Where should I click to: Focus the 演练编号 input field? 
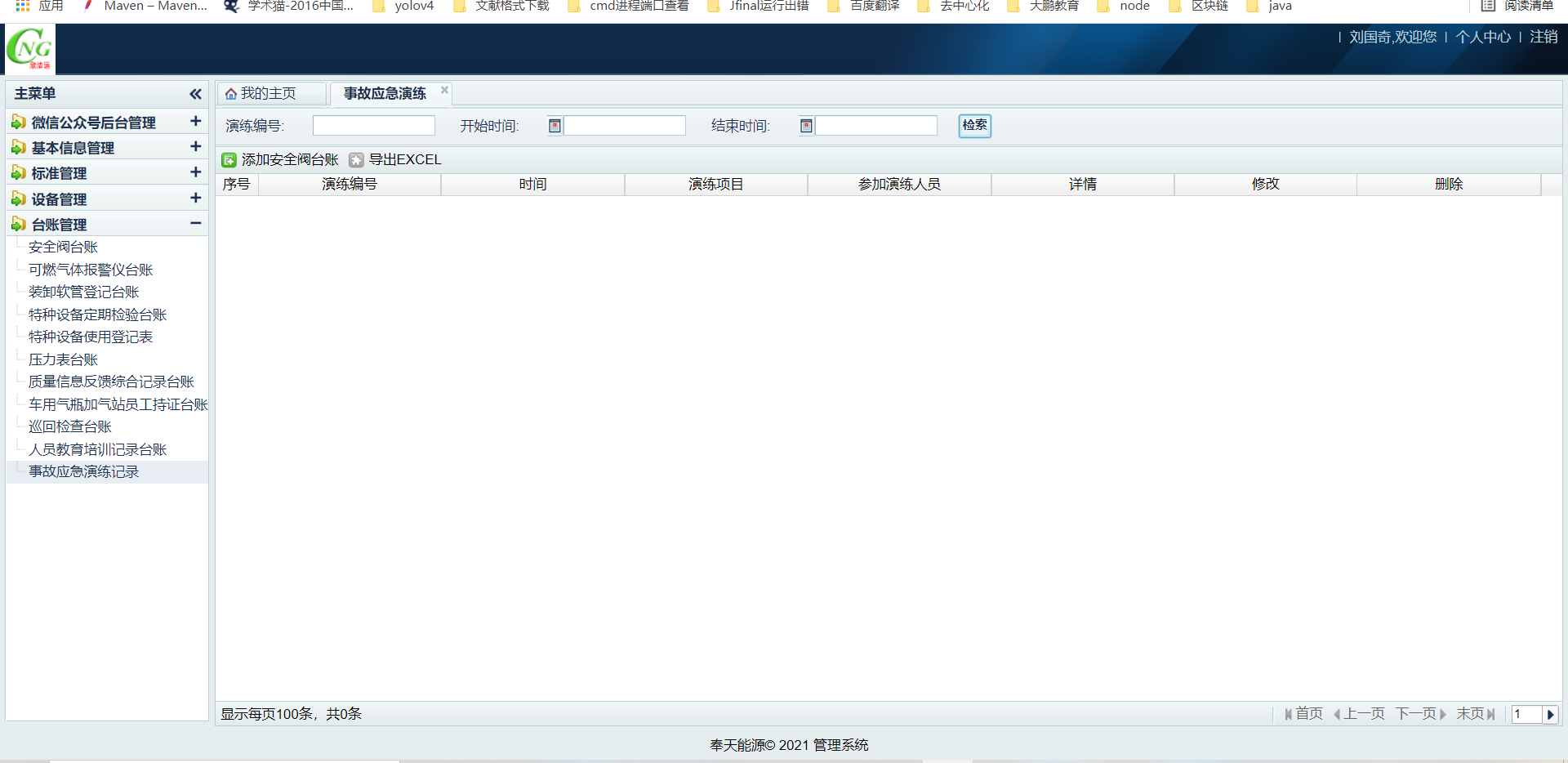coord(373,126)
